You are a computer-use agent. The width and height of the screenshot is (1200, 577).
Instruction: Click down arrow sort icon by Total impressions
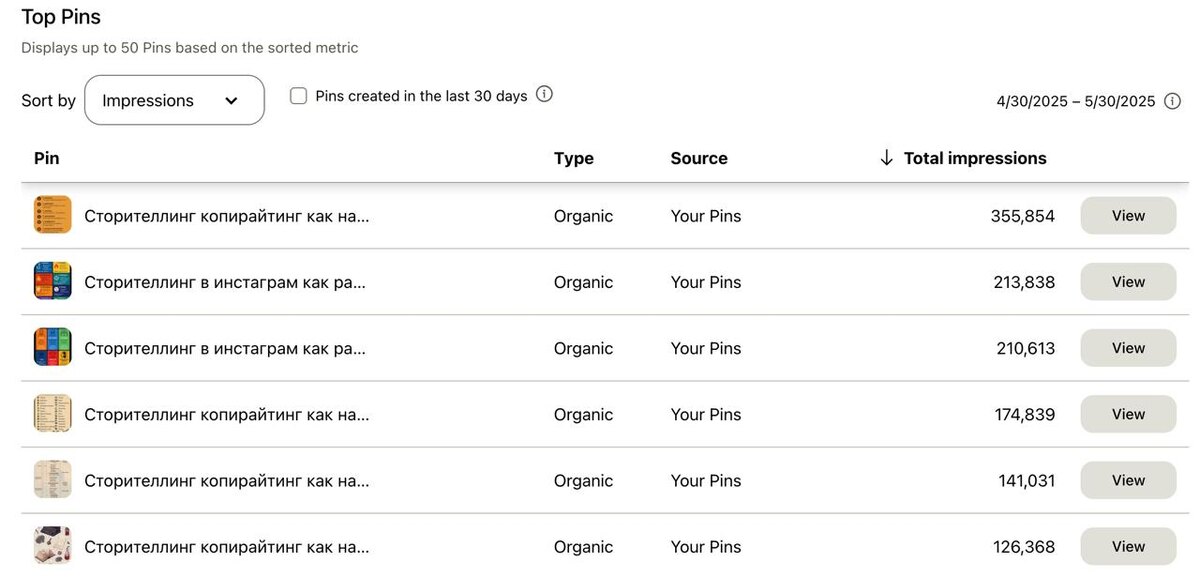tap(886, 158)
